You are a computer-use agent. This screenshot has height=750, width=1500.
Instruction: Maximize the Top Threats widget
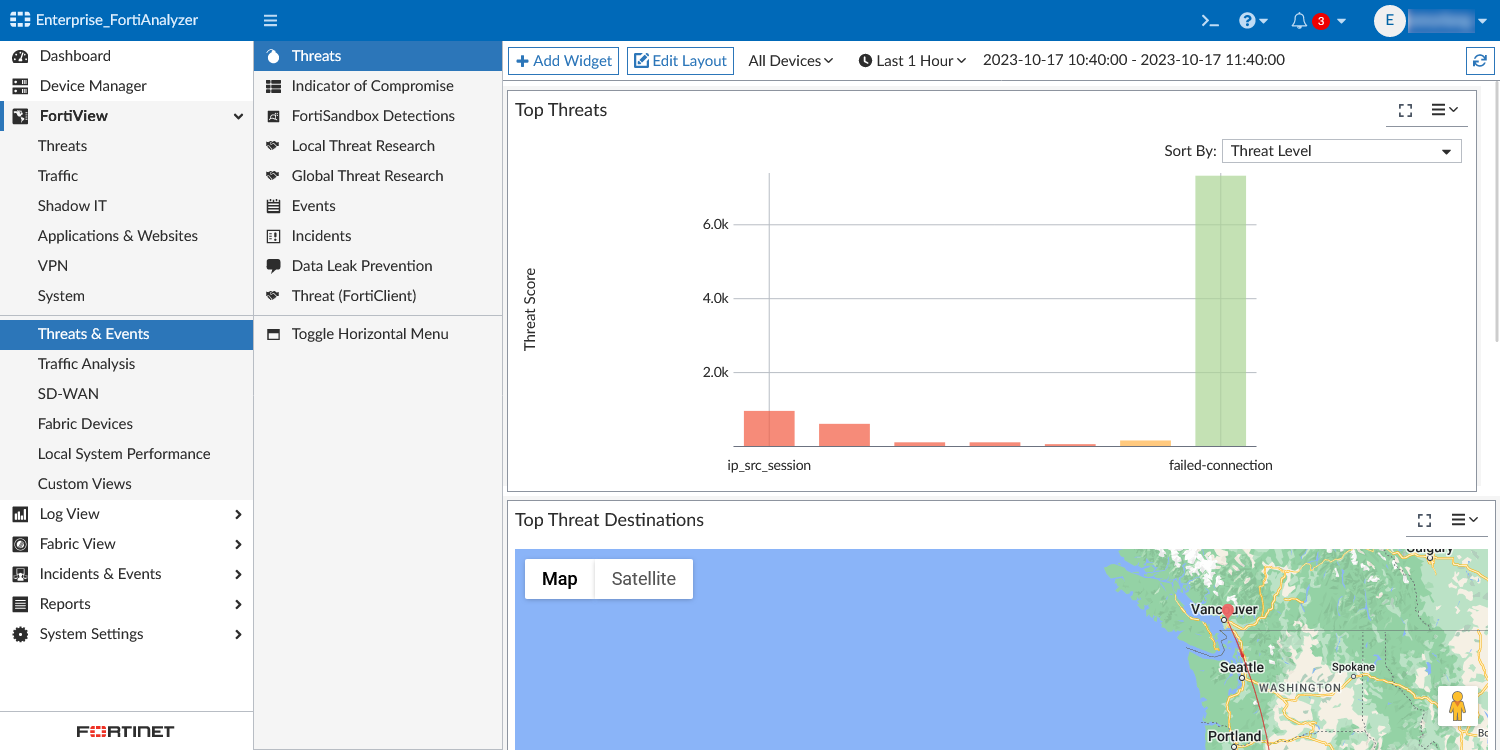tap(1405, 110)
